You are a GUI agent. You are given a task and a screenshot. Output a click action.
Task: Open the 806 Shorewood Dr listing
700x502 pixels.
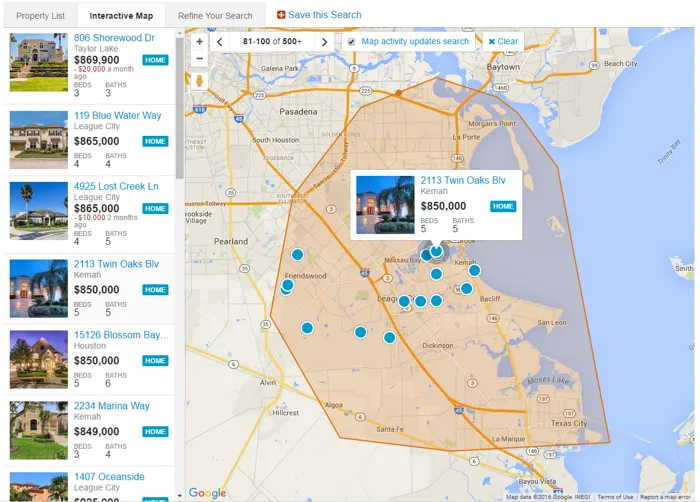point(114,38)
